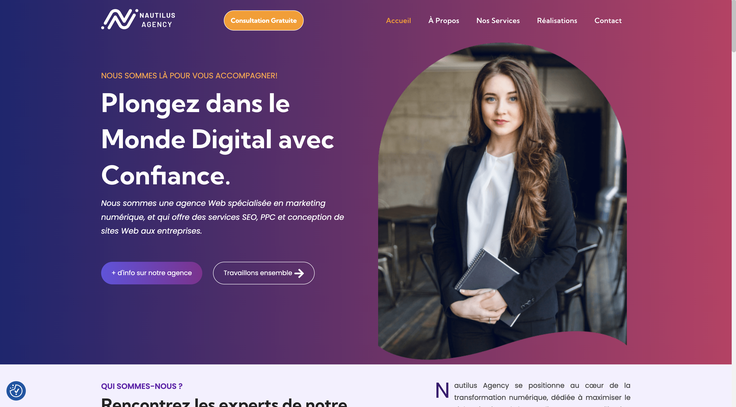Screen dimensions: 736x407
Task: Open the Contact page
Action: pyautogui.click(x=608, y=21)
